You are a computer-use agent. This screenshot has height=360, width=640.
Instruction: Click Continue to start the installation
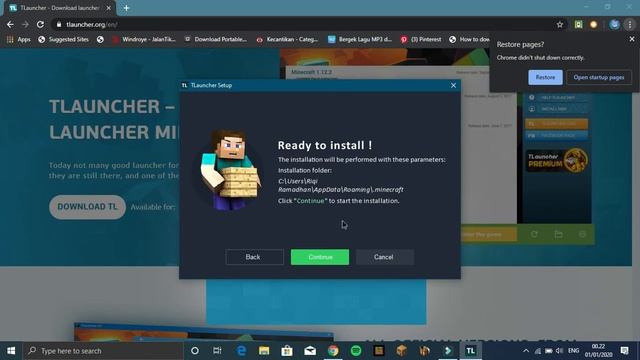coord(320,257)
